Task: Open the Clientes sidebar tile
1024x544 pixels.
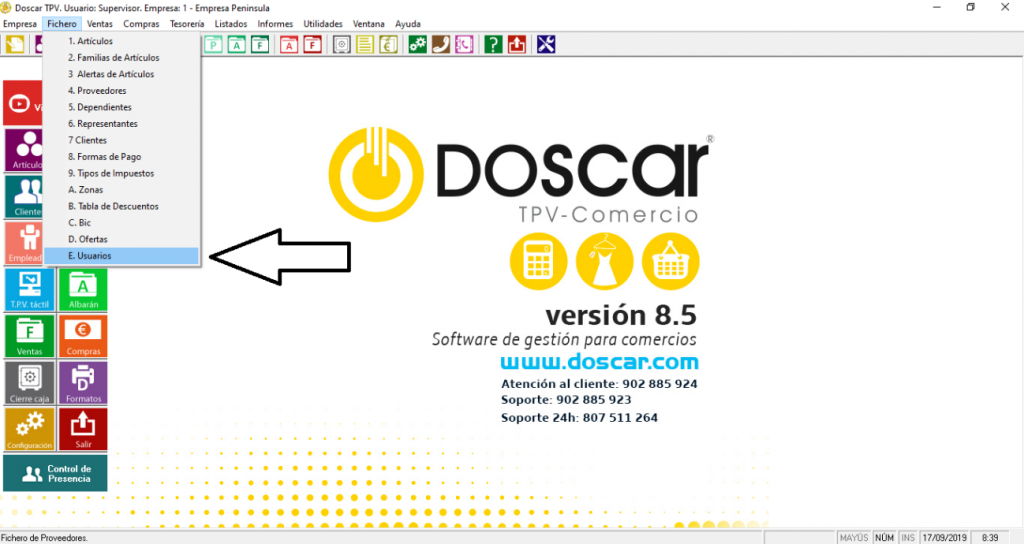Action: click(x=24, y=197)
